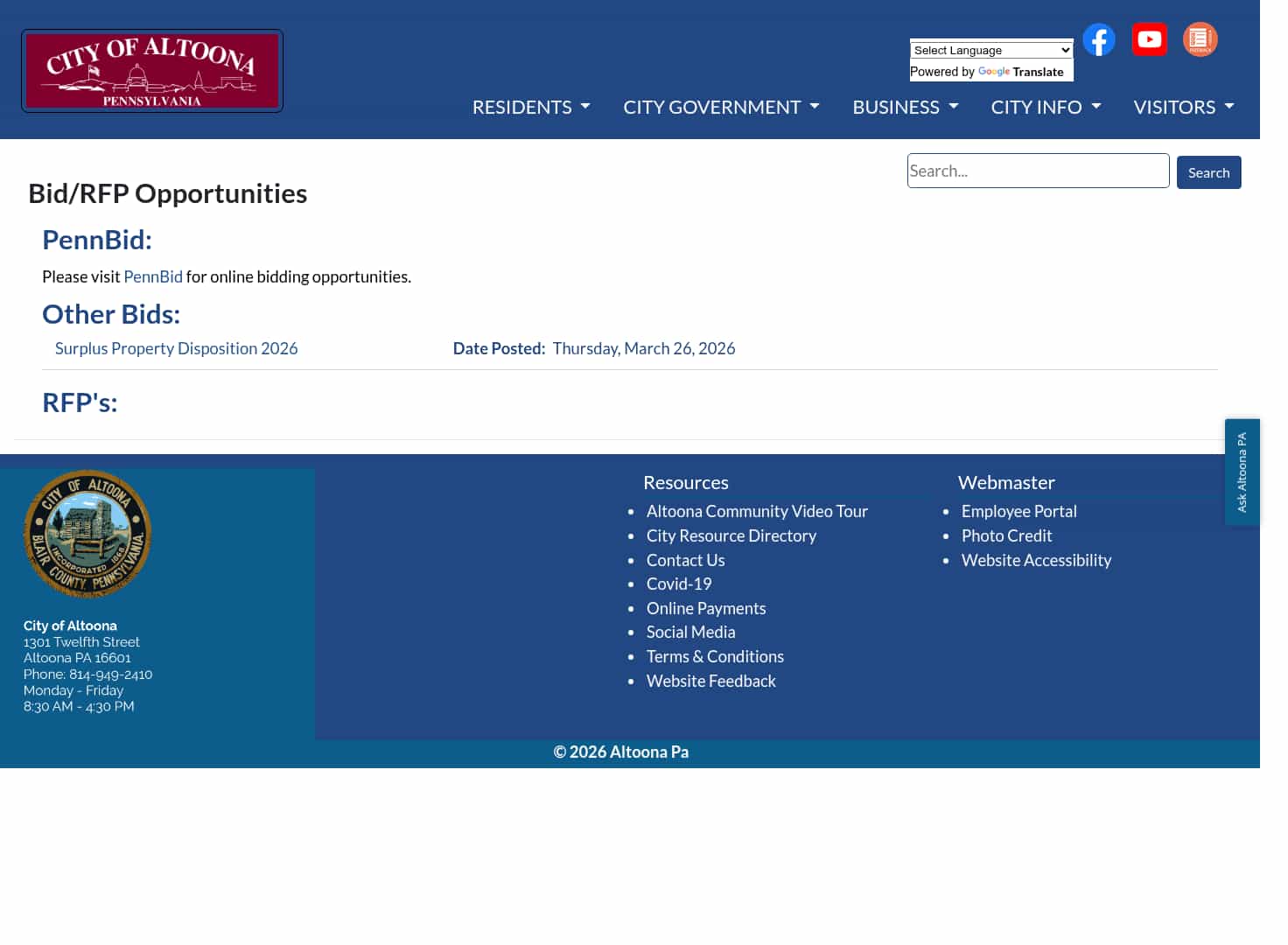Open Terms & Conditions link
The image size is (1288, 945).
(715, 656)
